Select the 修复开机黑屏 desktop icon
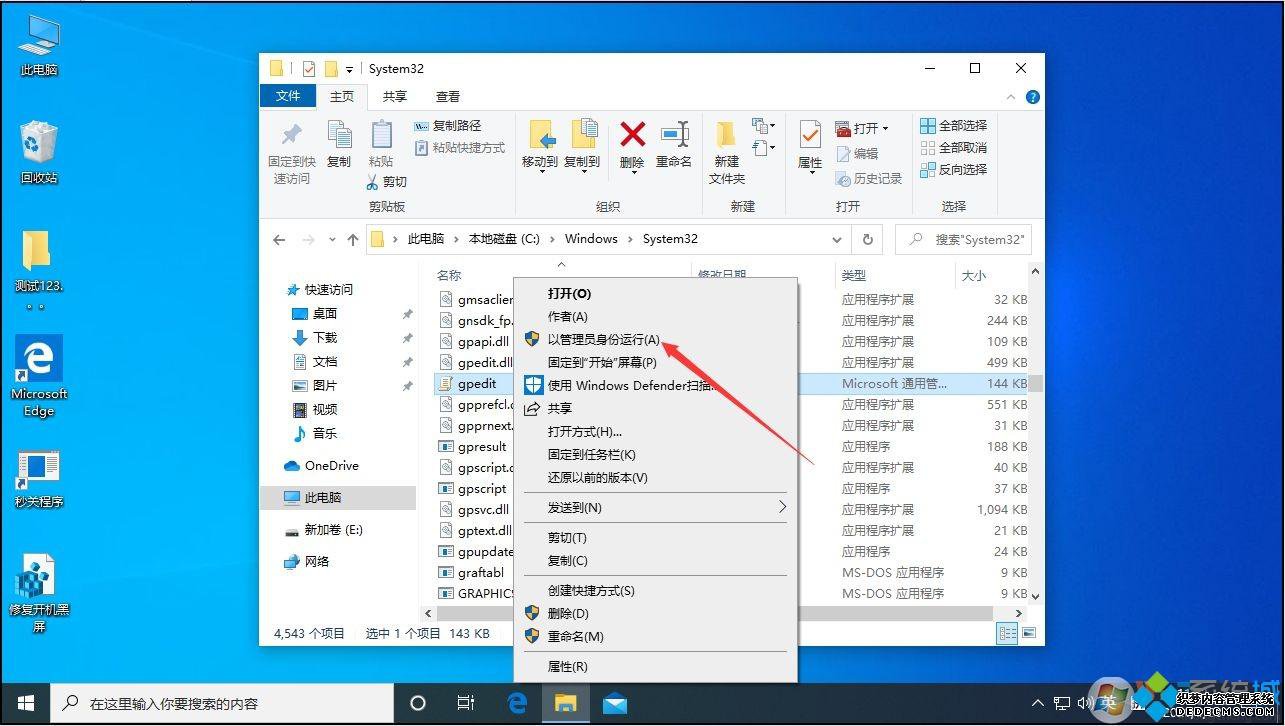Image resolution: width=1285 pixels, height=726 pixels. (x=39, y=594)
